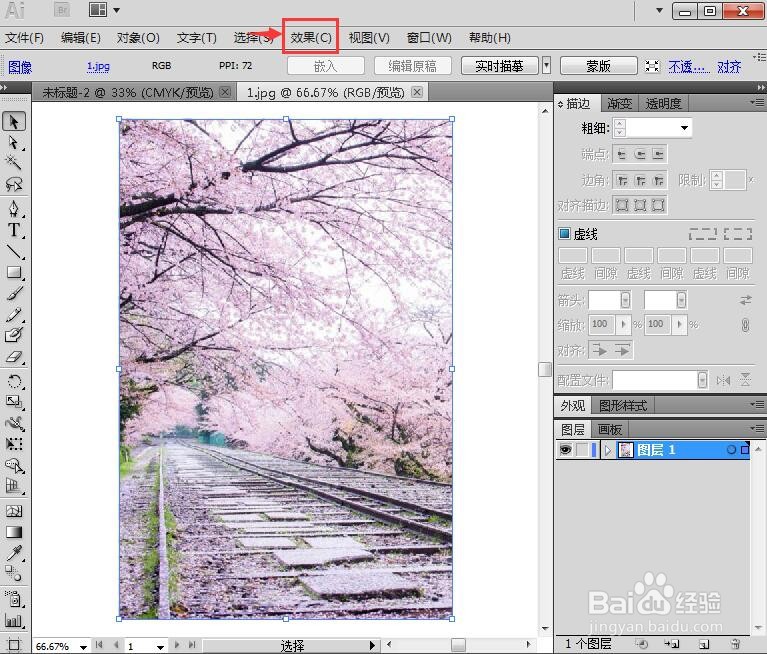Viewport: 767px width, 654px height.
Task: Enable the 虚线 dashed line checkbox
Action: point(564,234)
